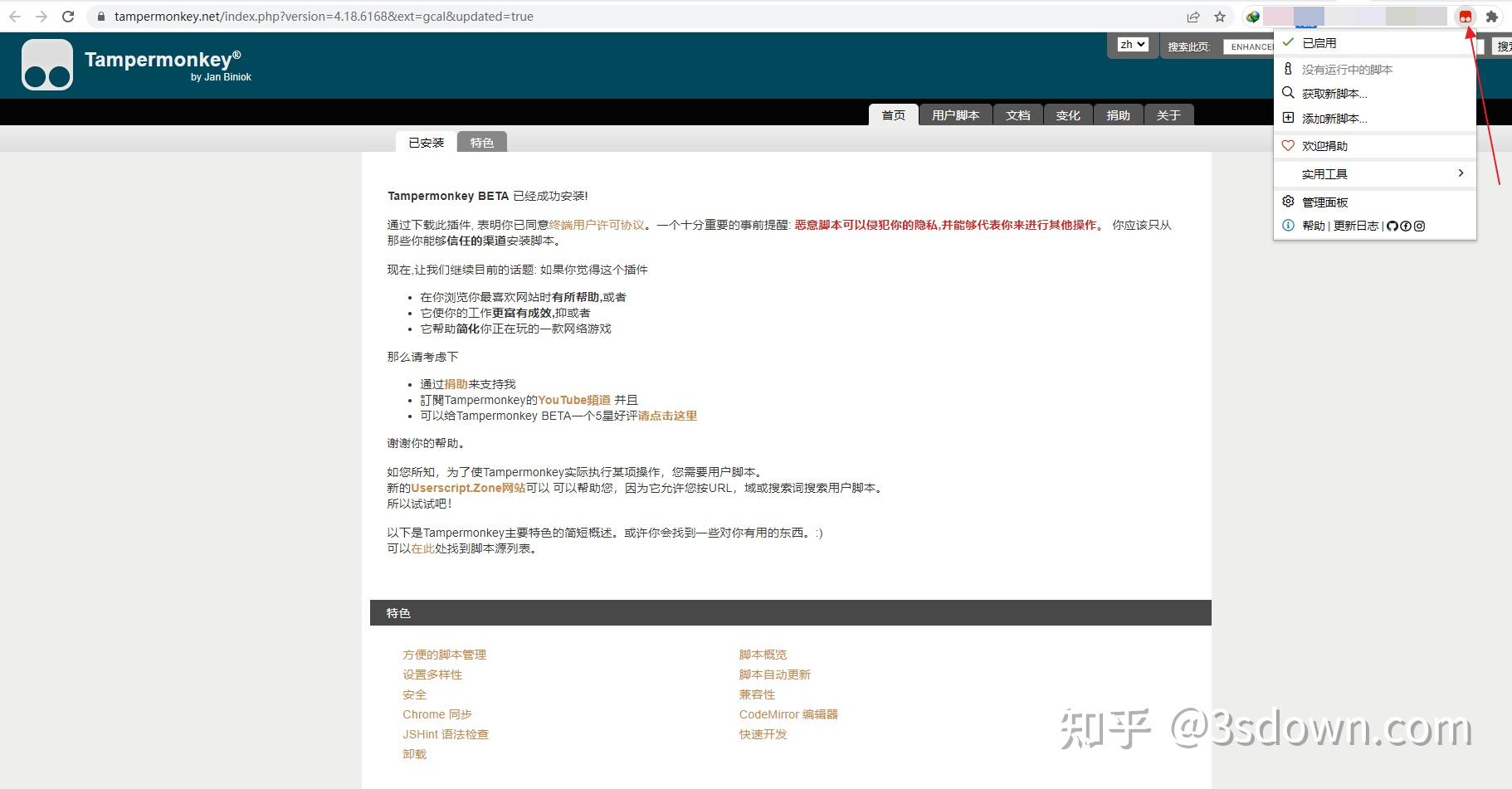
Task: Open the CodeMirror 编辑器 feature link
Action: [788, 714]
